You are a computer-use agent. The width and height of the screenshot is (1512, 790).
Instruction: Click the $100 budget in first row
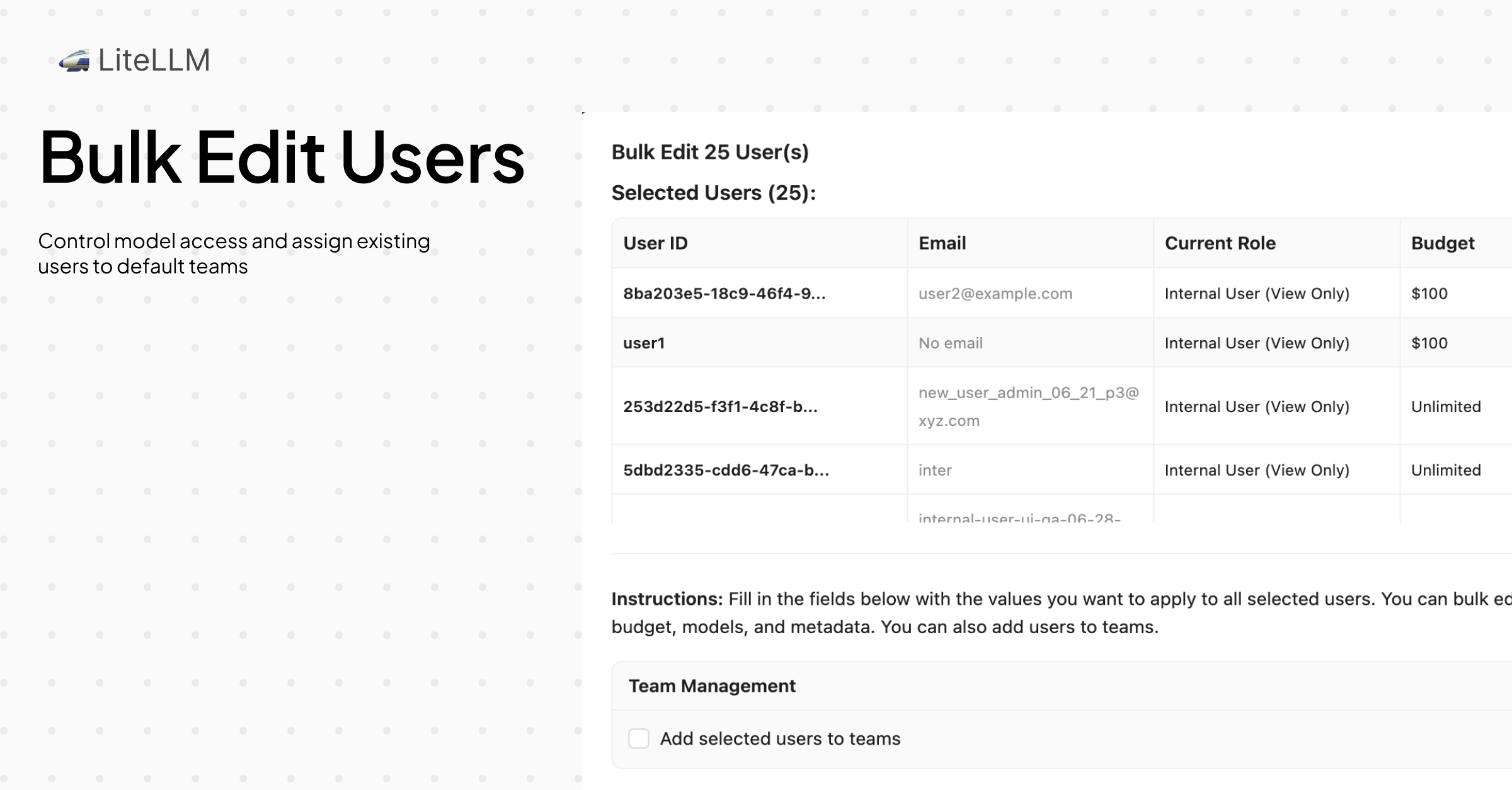click(1429, 294)
